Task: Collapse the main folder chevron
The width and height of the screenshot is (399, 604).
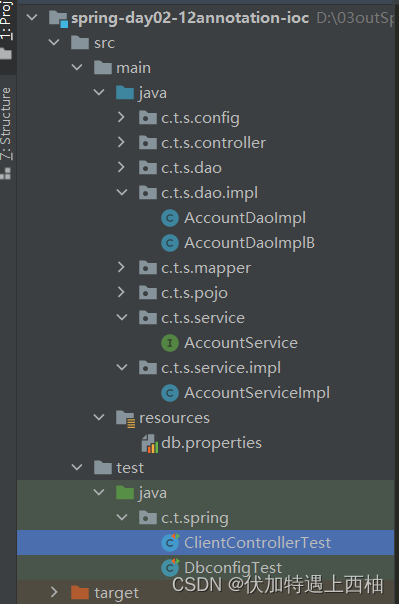Action: click(x=77, y=67)
